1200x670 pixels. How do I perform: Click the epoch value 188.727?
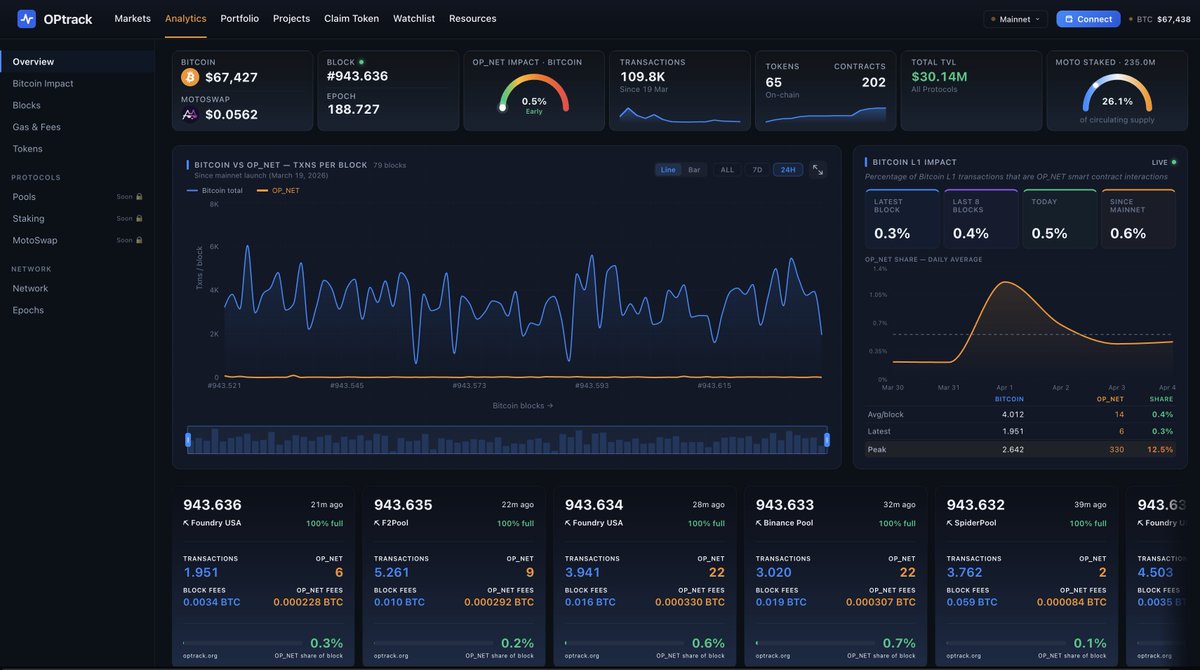tap(353, 109)
